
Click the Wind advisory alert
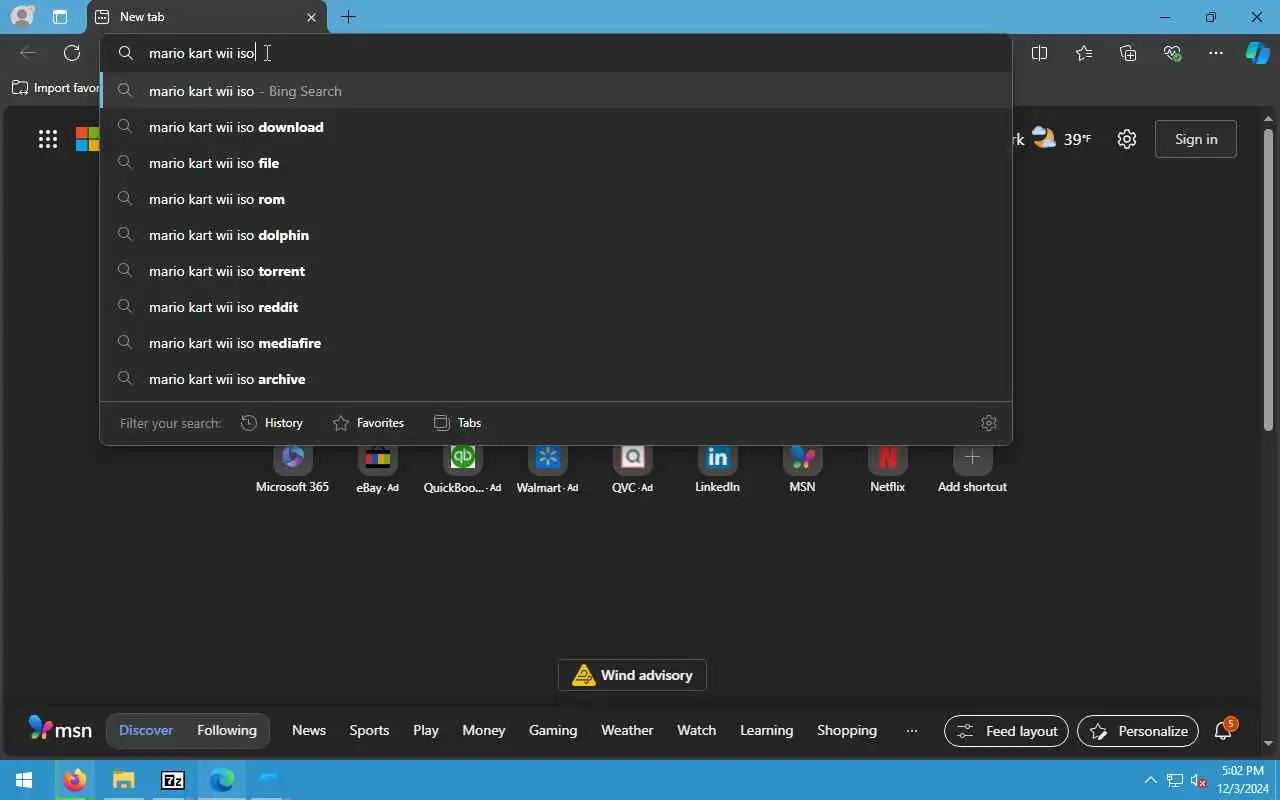[x=632, y=675]
